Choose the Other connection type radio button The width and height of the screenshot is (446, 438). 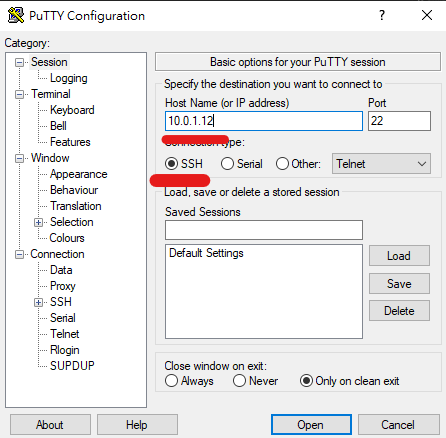(282, 164)
